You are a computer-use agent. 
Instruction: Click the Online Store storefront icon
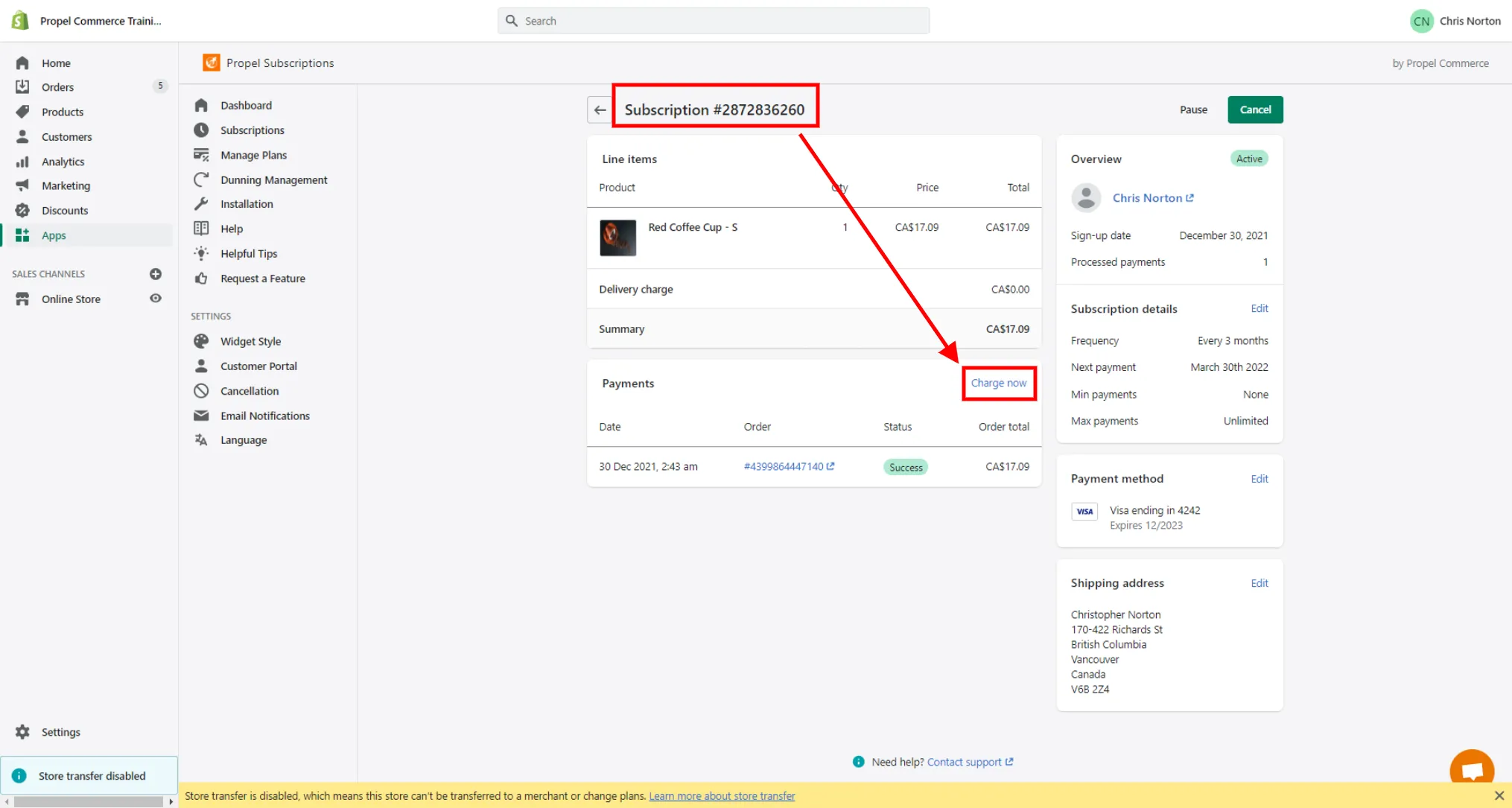[22, 299]
